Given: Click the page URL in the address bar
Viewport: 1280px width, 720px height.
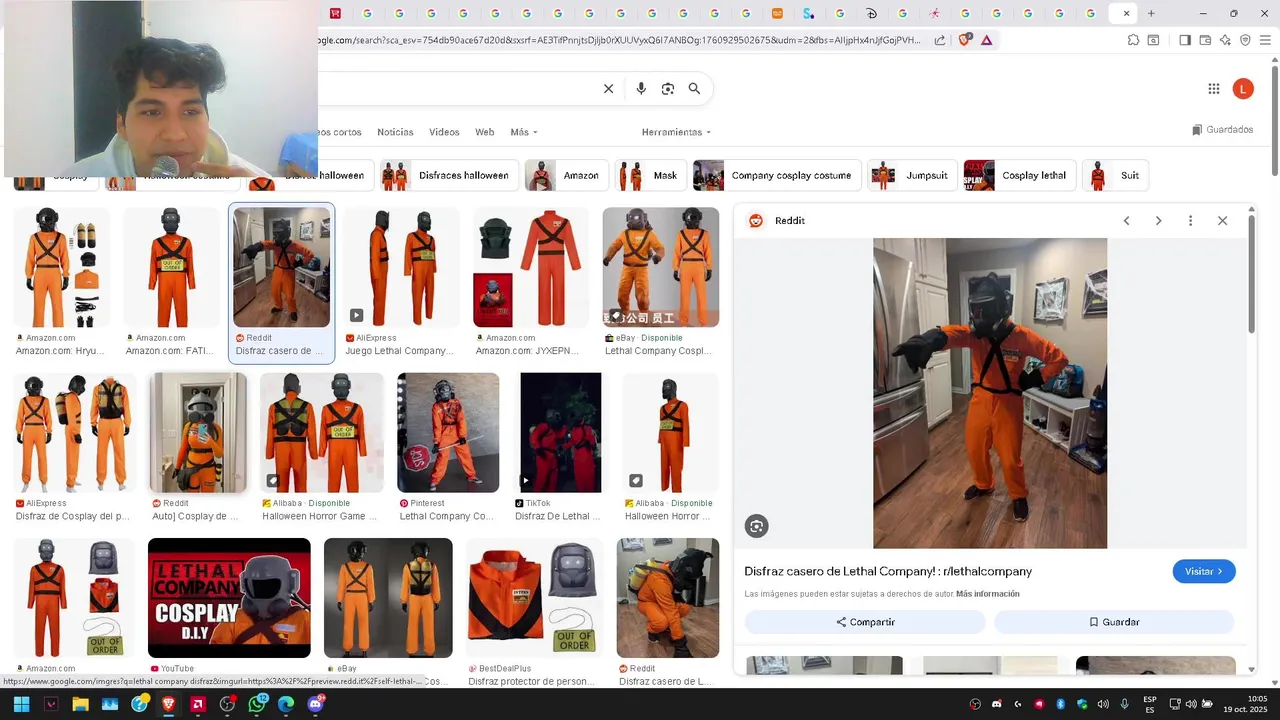Looking at the screenshot, I should (x=620, y=40).
